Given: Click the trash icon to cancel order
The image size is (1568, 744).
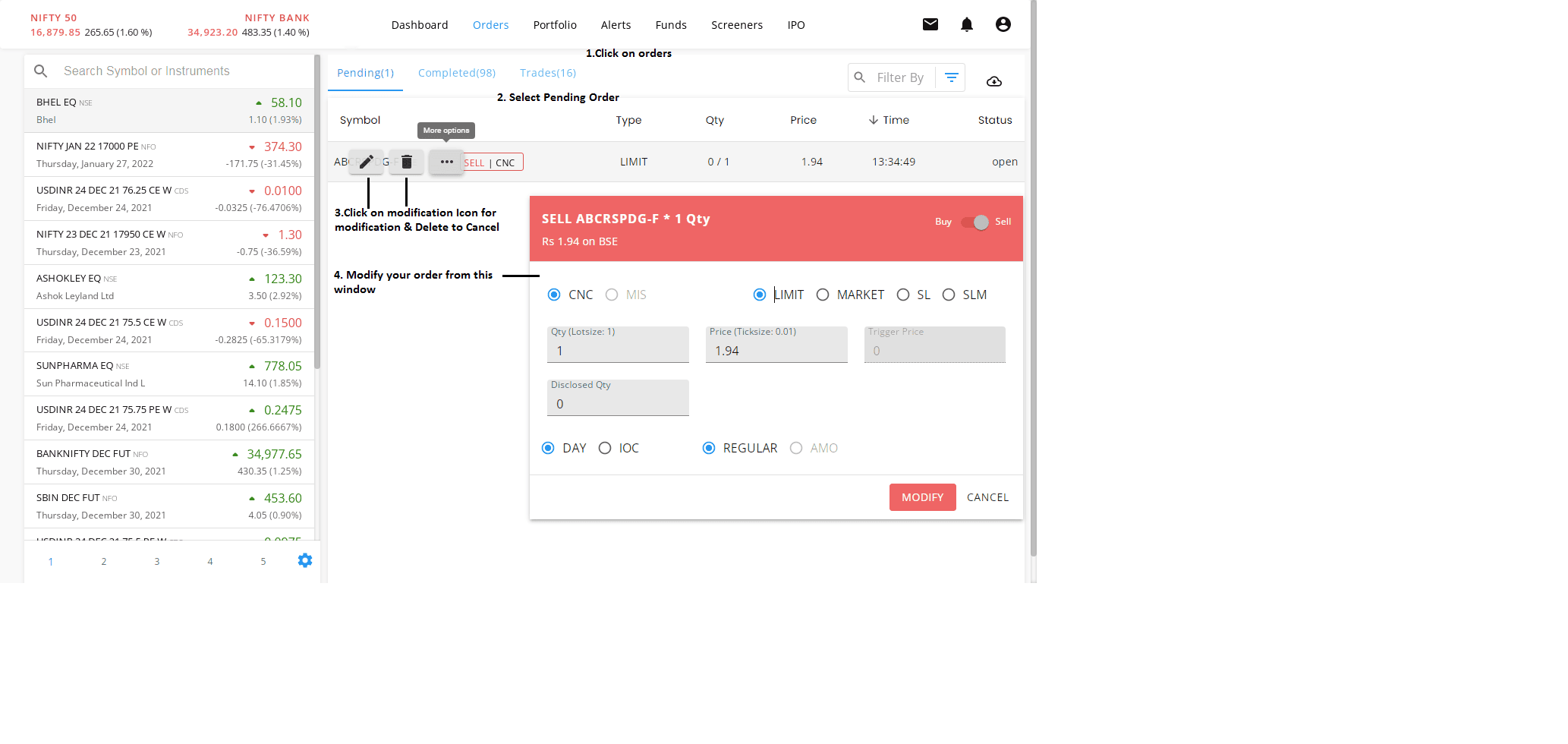Looking at the screenshot, I should 407,162.
